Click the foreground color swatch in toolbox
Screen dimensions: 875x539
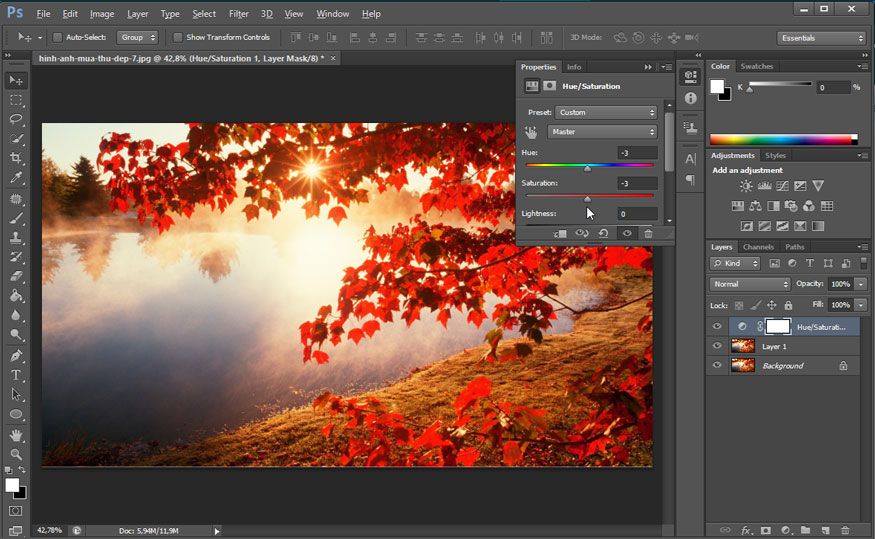(12, 485)
